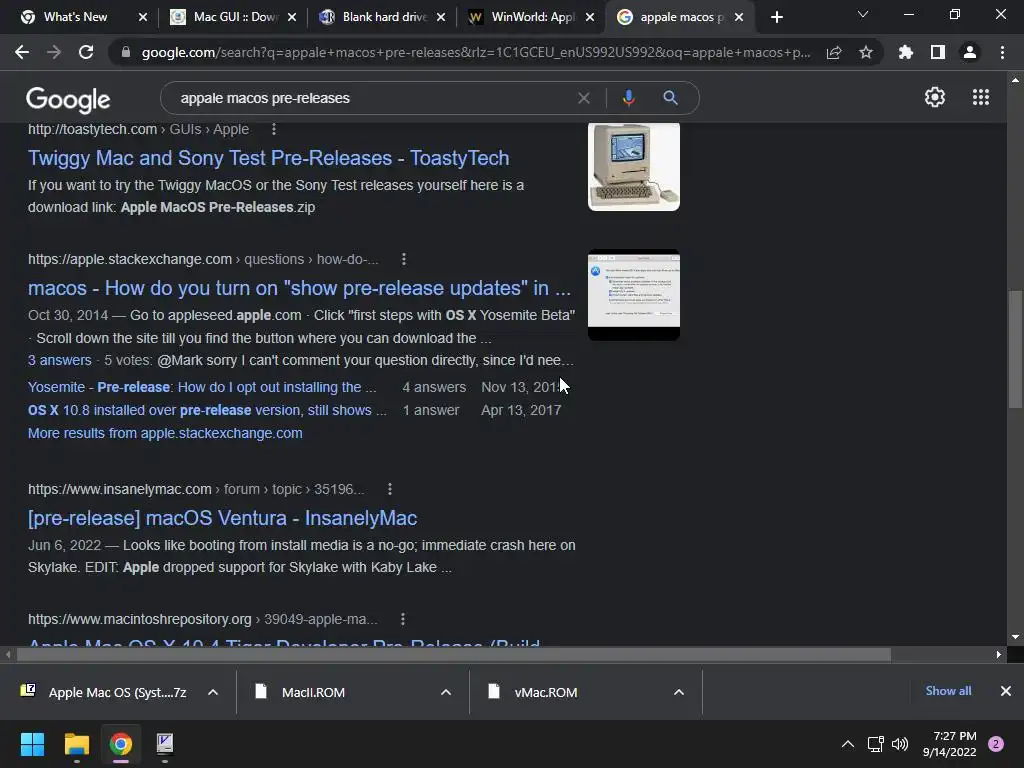Open Windows Start menu
This screenshot has height=768, width=1024.
point(32,744)
